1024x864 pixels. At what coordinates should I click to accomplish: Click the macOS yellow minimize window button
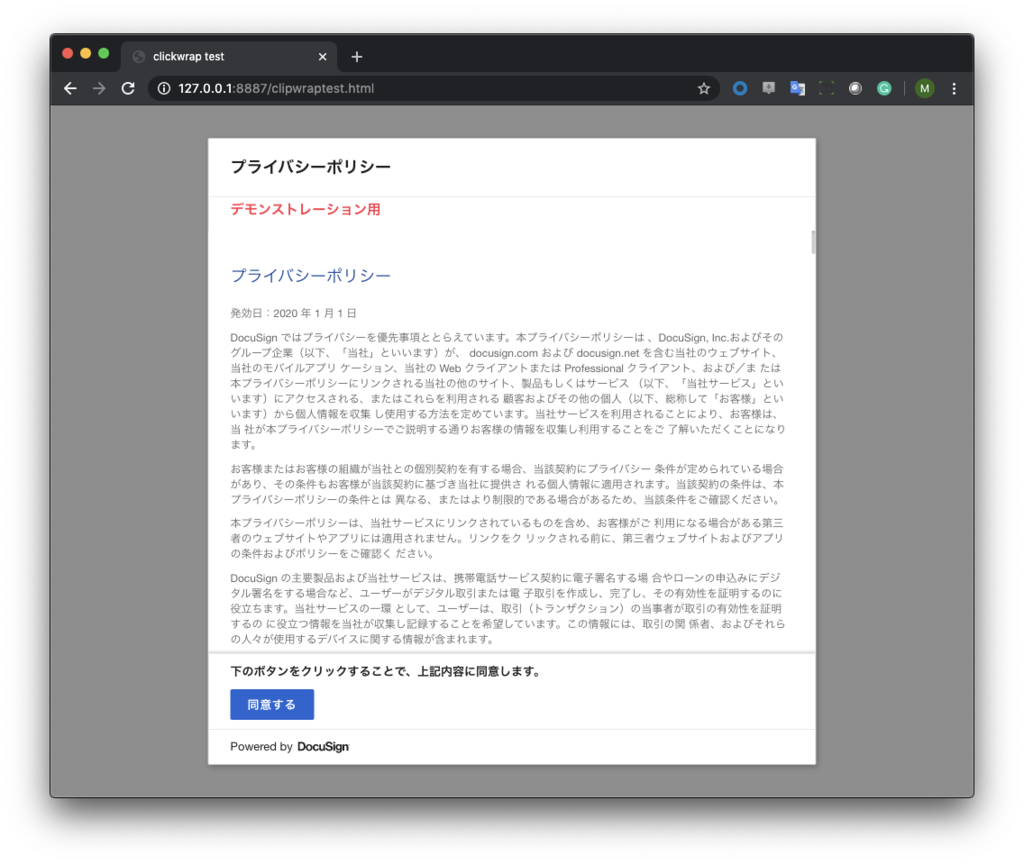click(86, 54)
